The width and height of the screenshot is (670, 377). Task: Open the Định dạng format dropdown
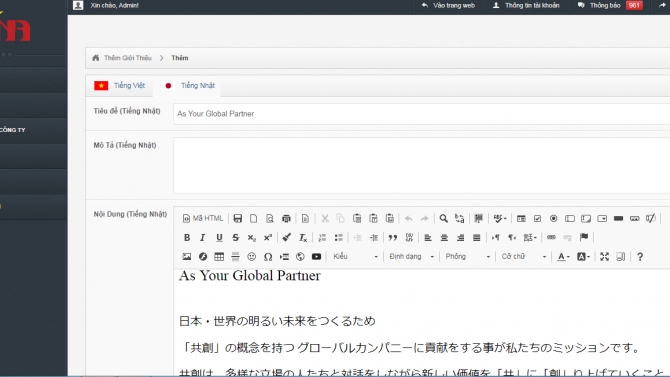(411, 256)
